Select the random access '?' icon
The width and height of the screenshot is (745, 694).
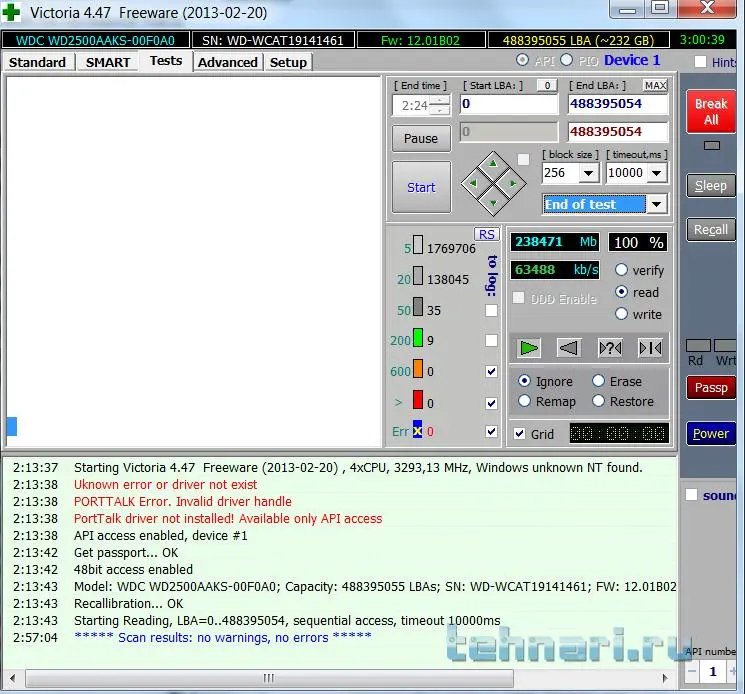[610, 348]
